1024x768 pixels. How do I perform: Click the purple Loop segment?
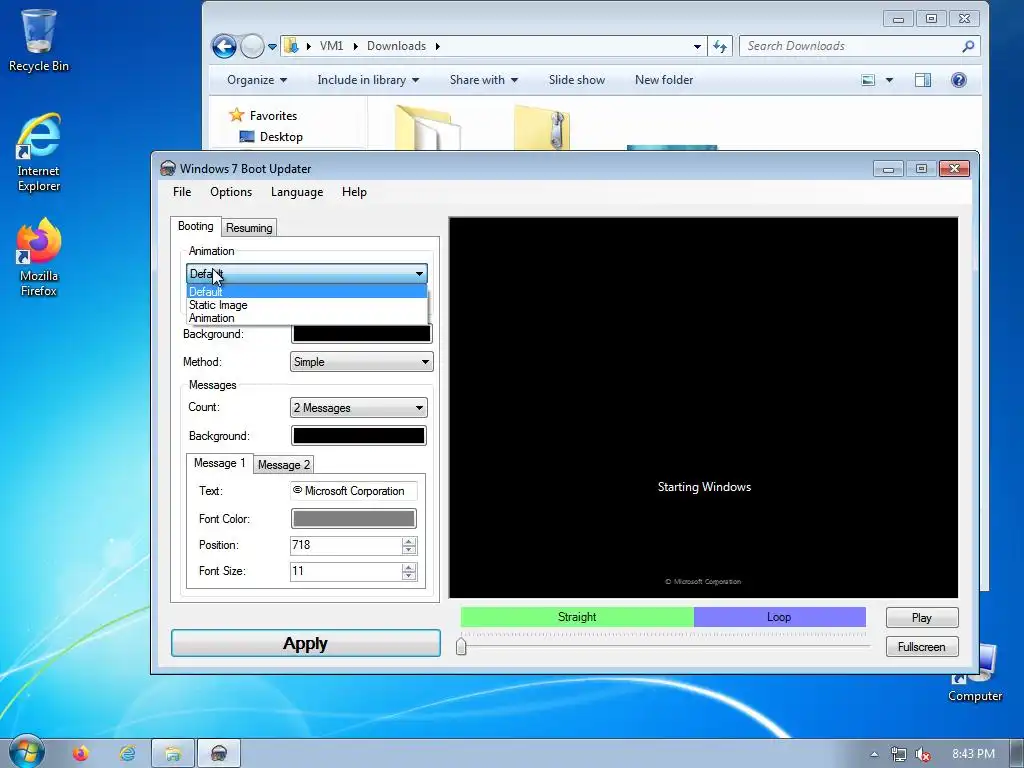(779, 617)
